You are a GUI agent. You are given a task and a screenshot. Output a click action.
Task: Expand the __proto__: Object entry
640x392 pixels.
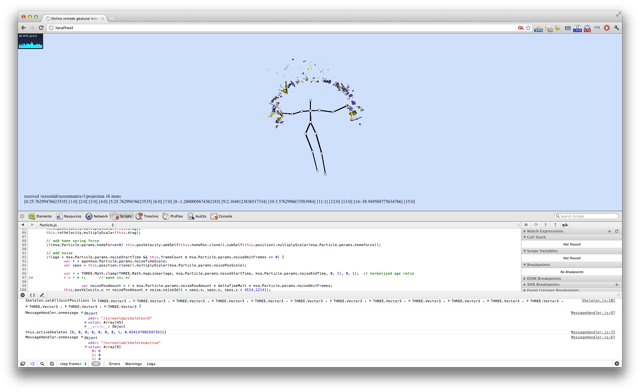click(x=105, y=327)
